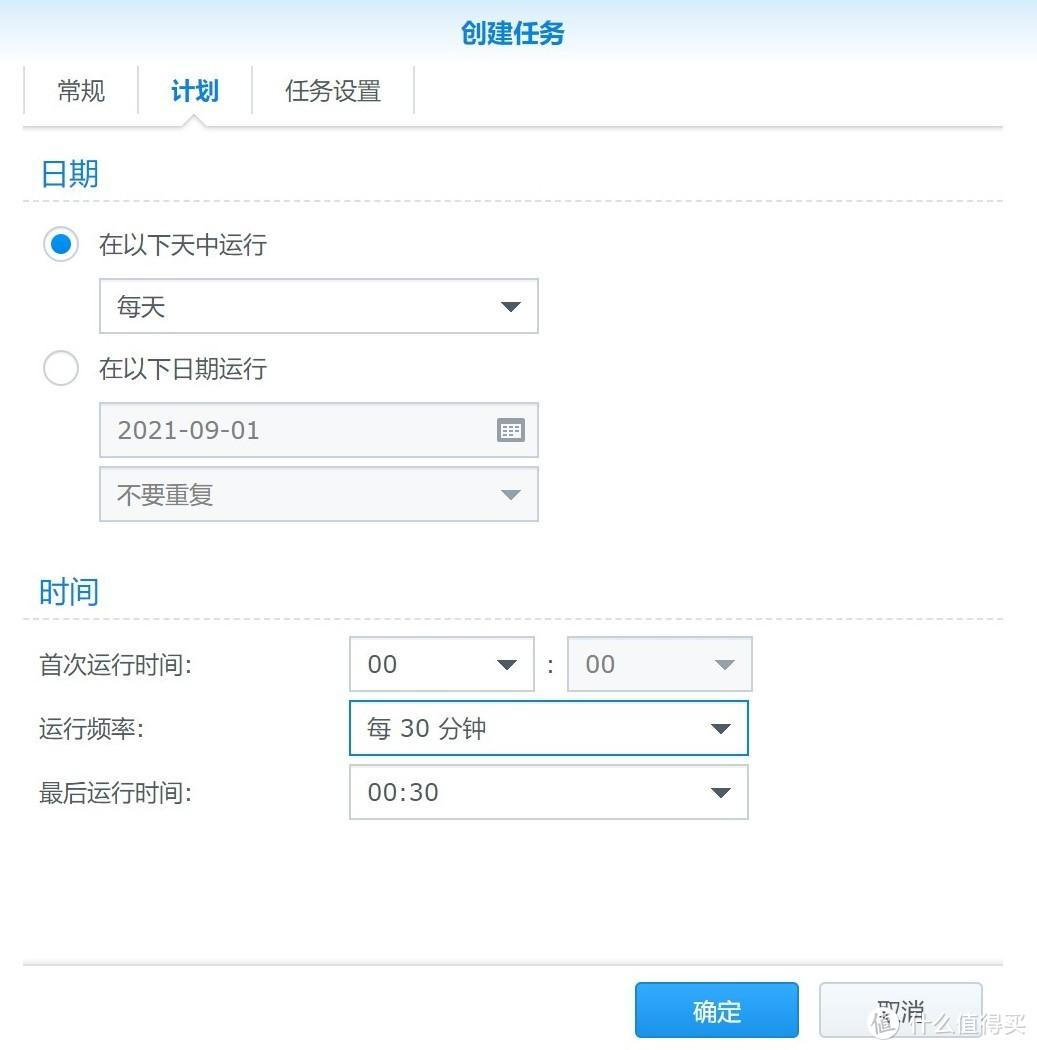Click the arrow icon on the 最后运行时间 selector
This screenshot has height=1050, width=1037.
pos(721,792)
